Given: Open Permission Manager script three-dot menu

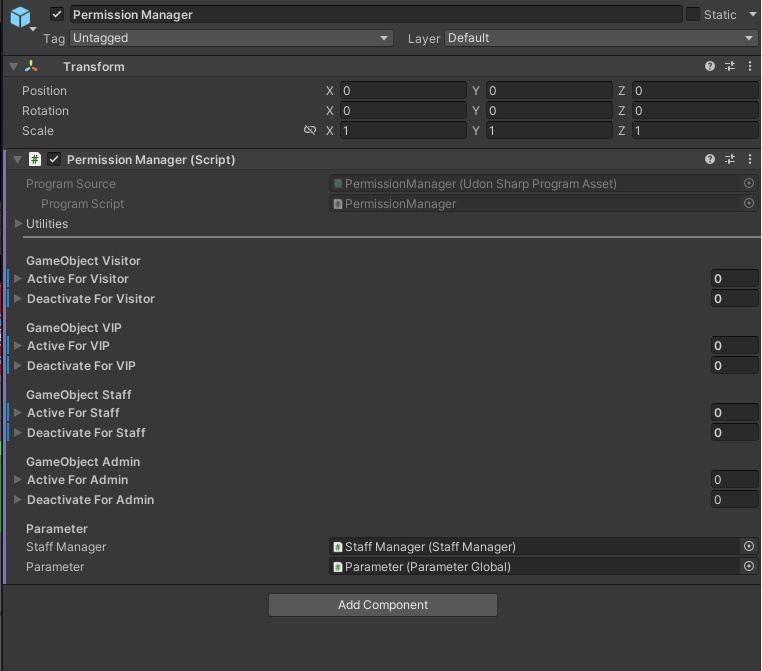Looking at the screenshot, I should 750,159.
